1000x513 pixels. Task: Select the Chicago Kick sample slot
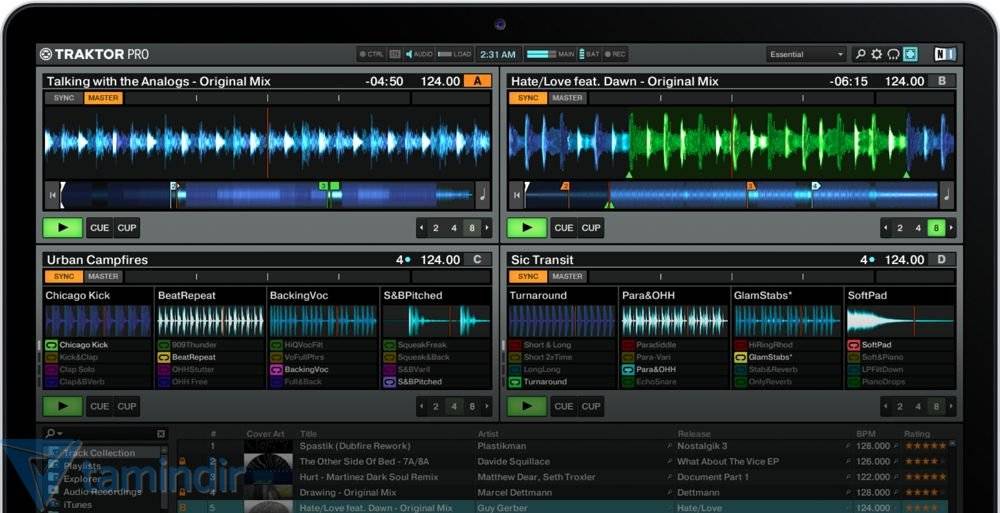(98, 321)
